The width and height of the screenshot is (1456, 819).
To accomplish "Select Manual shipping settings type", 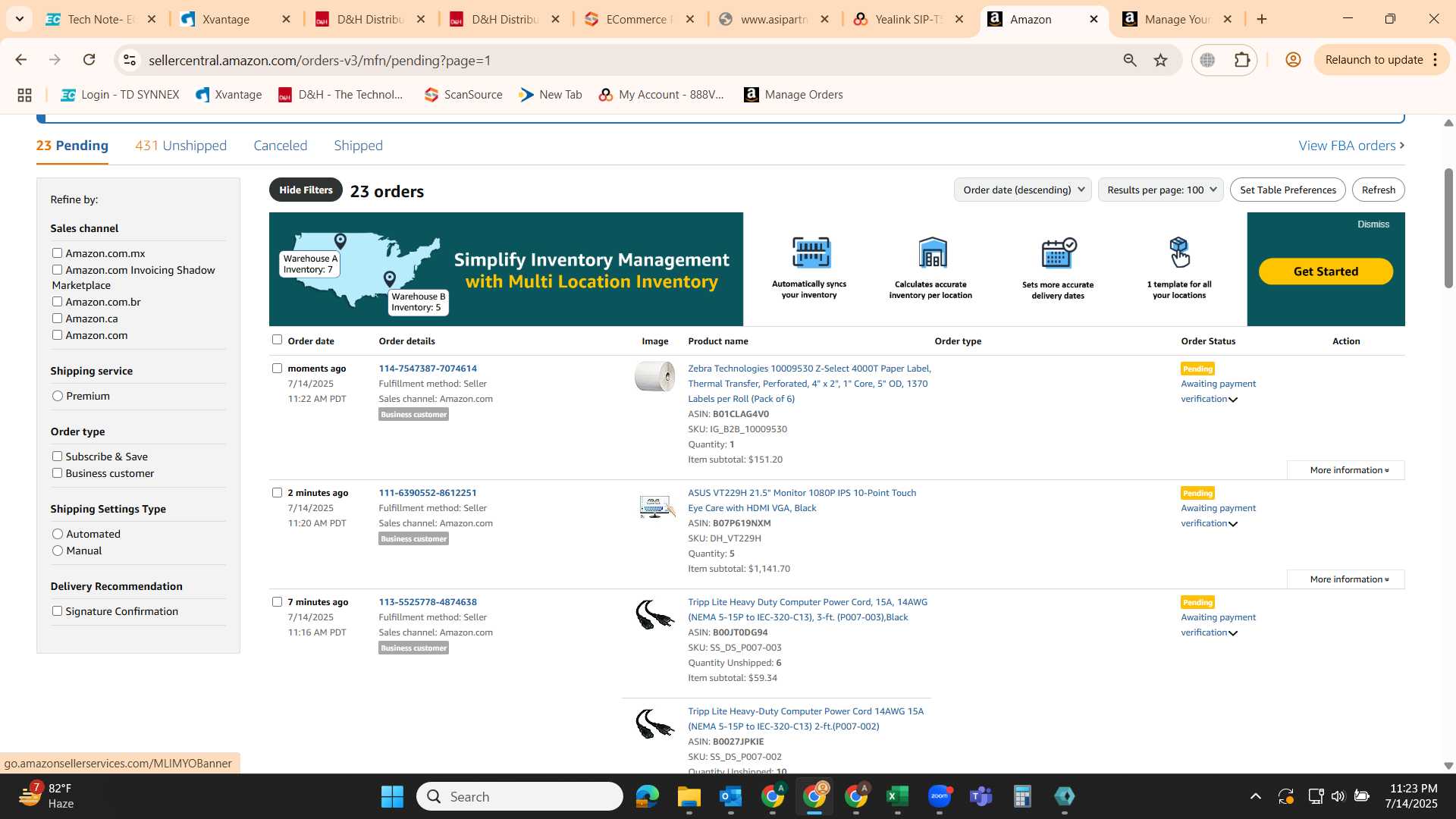I will [58, 551].
